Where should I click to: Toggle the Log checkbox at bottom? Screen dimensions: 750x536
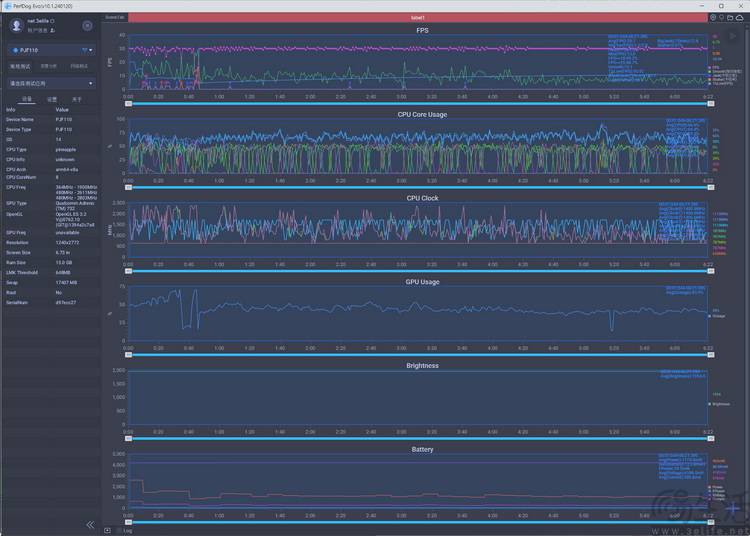pos(119,531)
